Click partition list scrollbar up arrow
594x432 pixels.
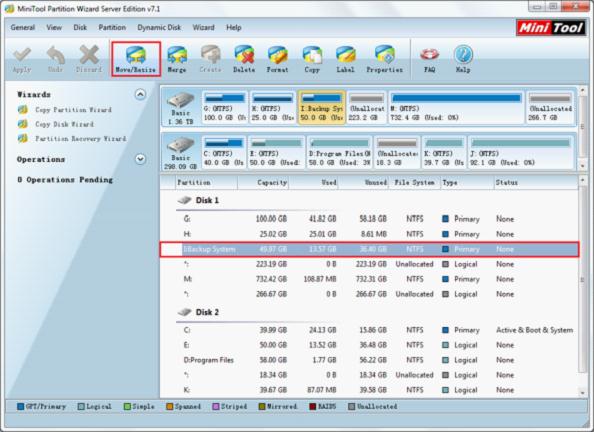tap(583, 181)
